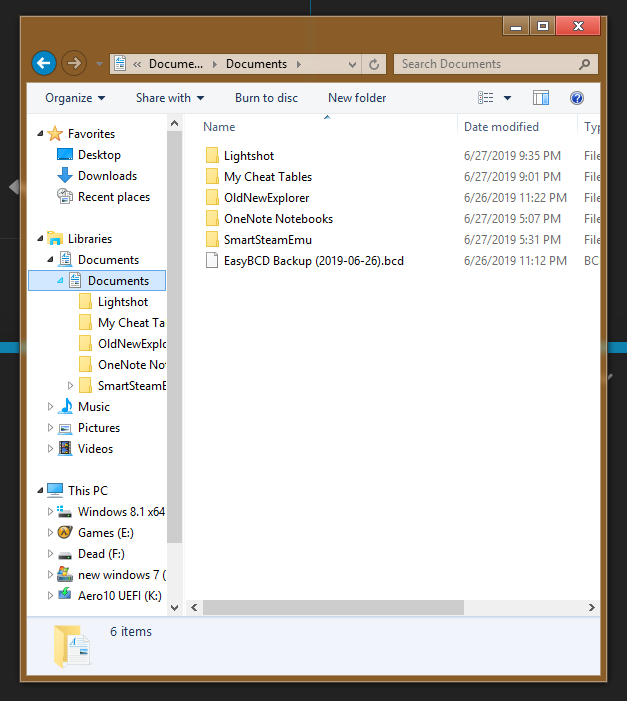Click the Documents library icon in address bar

coord(120,63)
